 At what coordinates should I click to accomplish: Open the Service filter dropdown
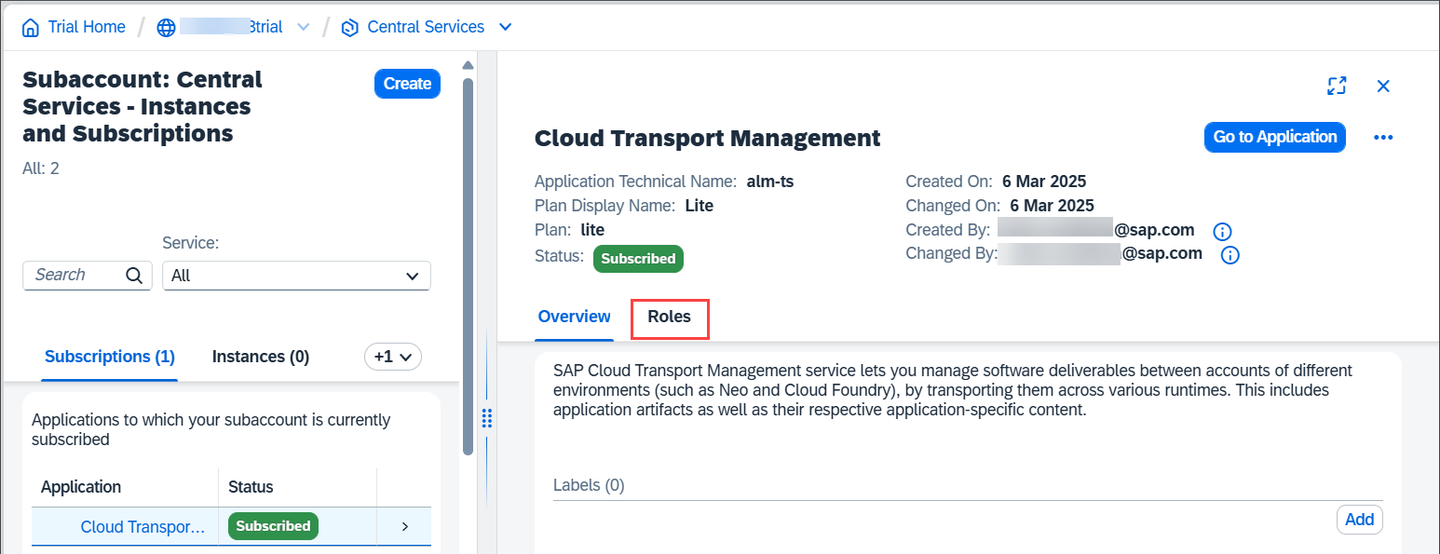(x=296, y=276)
